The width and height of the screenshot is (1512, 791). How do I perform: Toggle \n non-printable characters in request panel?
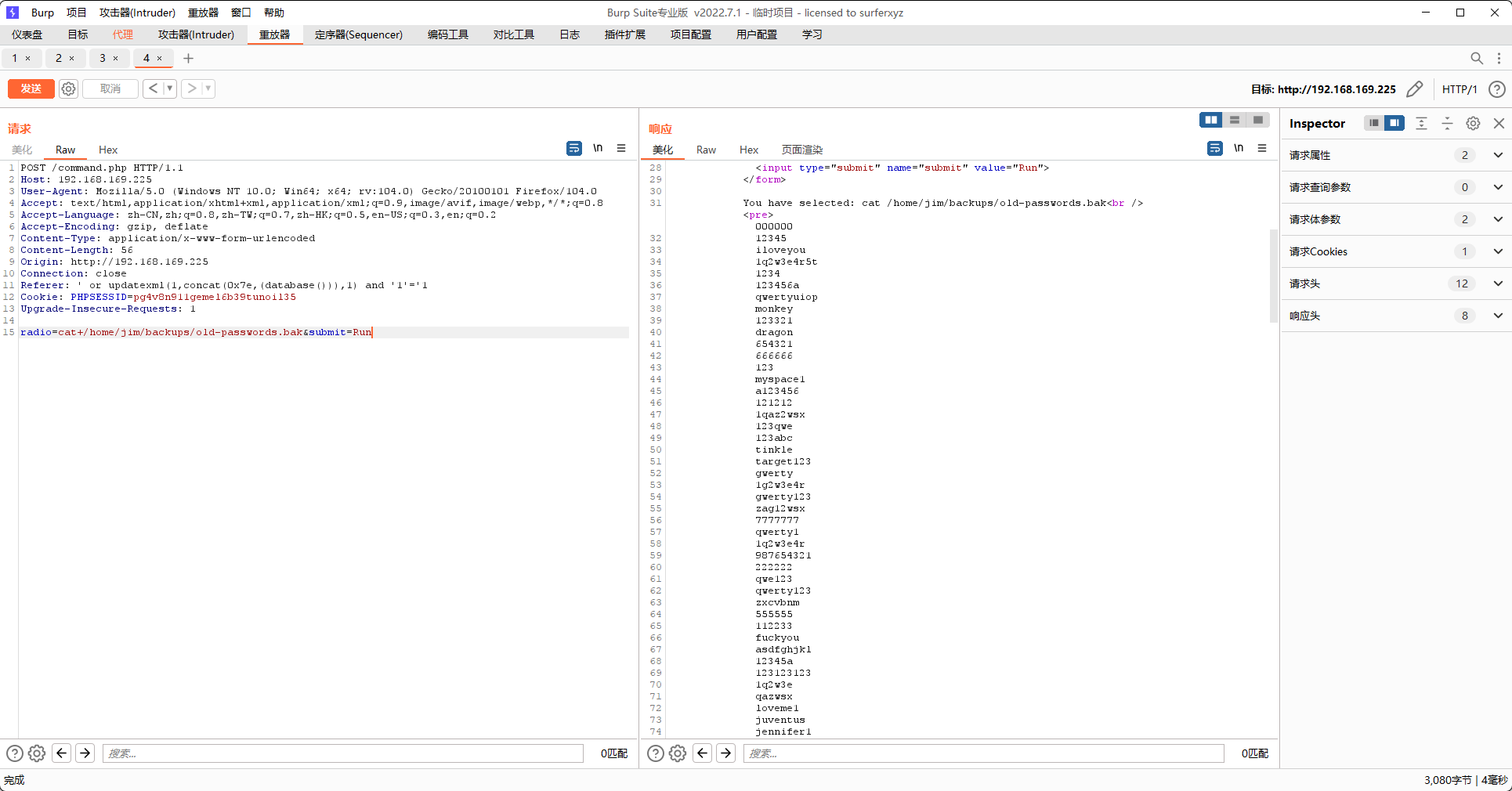[598, 148]
